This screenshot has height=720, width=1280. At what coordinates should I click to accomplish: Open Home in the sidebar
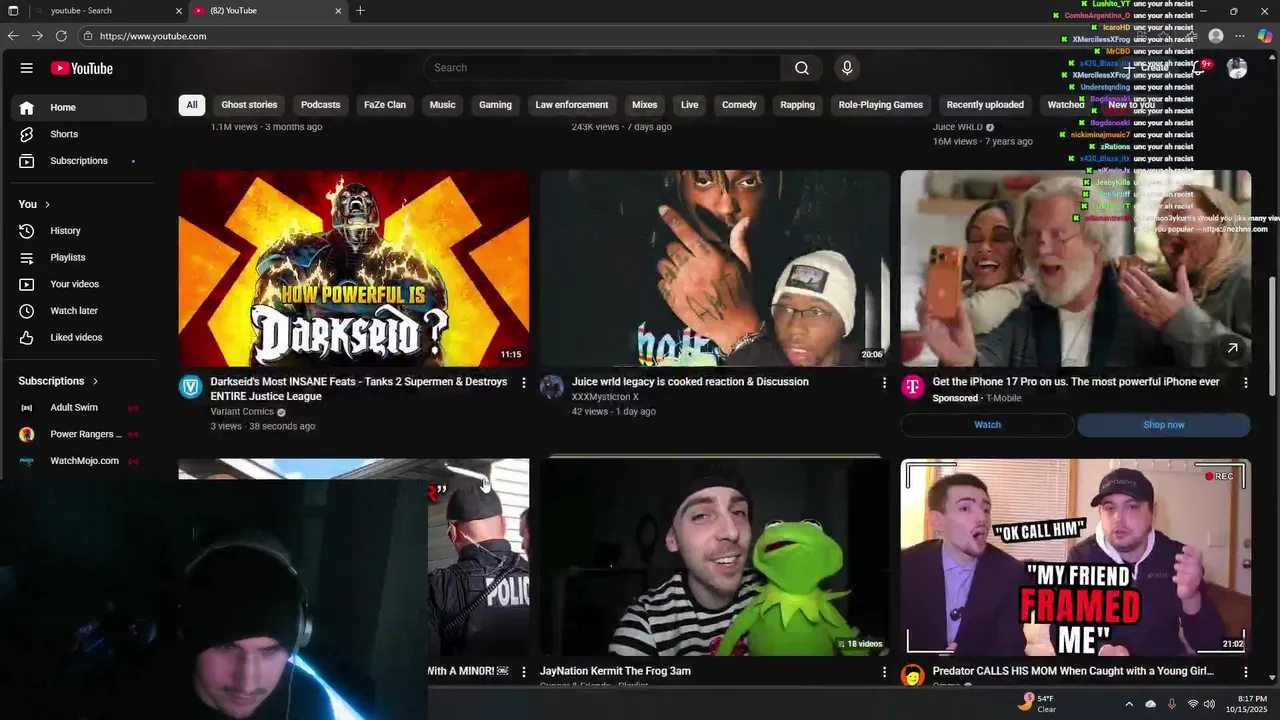pyautogui.click(x=79, y=107)
